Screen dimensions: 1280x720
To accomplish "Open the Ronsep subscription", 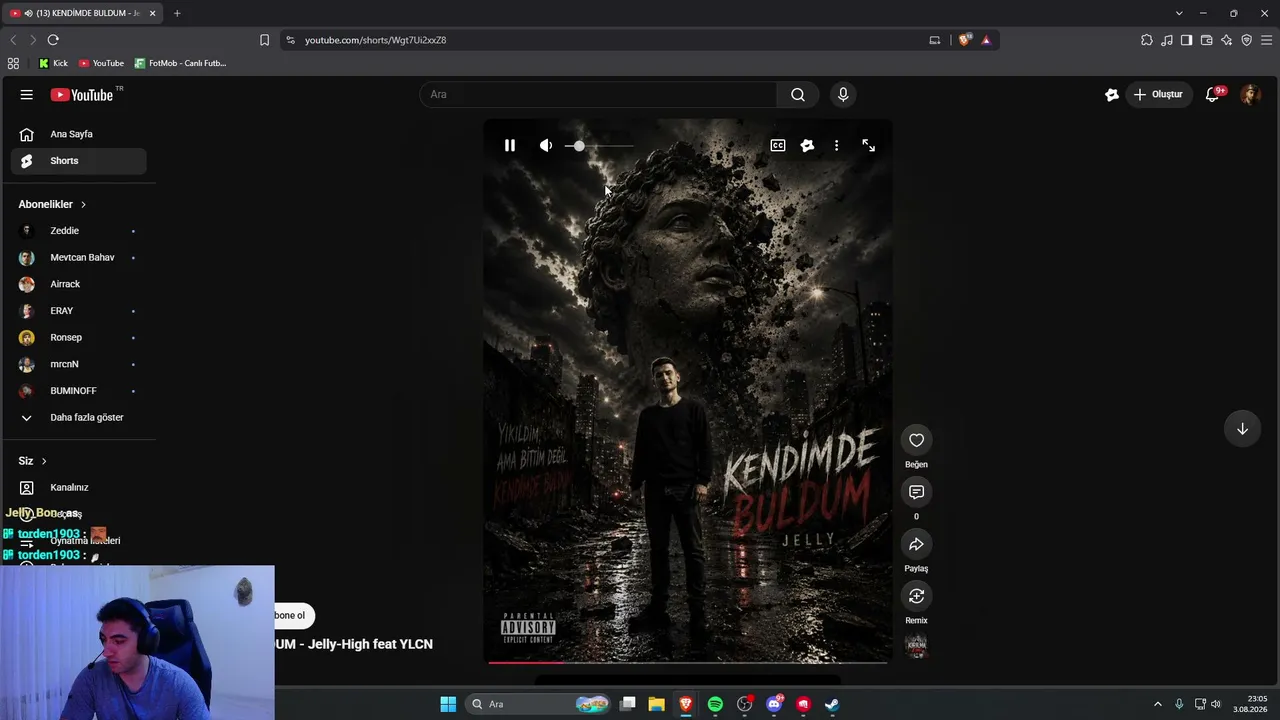I will coord(79,338).
